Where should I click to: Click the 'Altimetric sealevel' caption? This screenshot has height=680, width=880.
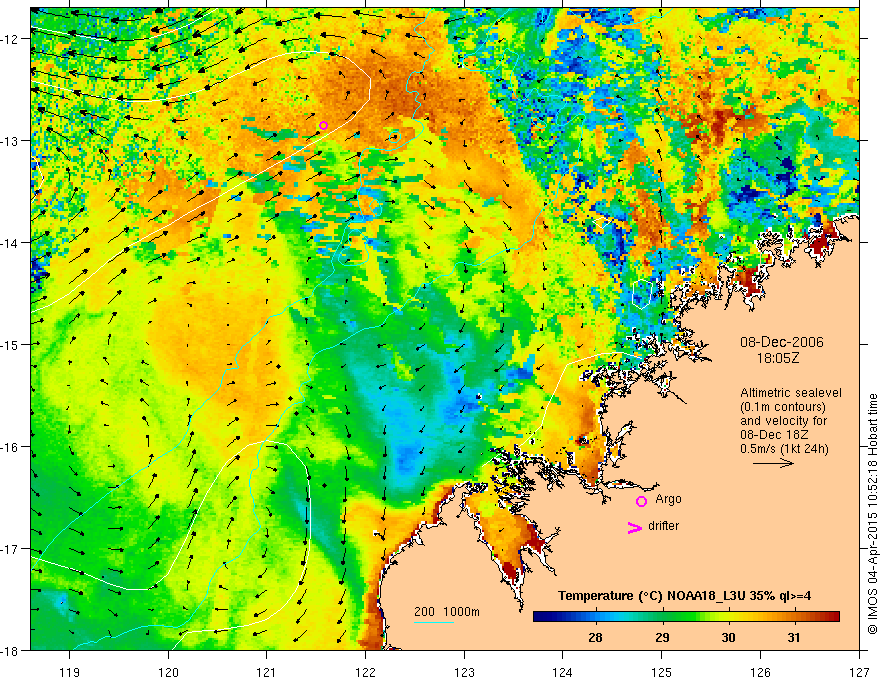791,393
